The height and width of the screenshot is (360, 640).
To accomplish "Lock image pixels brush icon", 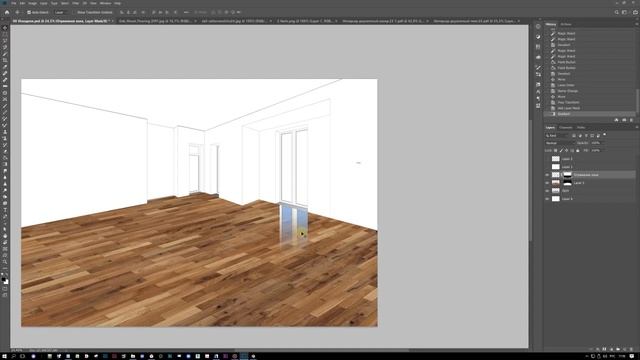I will click(x=561, y=151).
